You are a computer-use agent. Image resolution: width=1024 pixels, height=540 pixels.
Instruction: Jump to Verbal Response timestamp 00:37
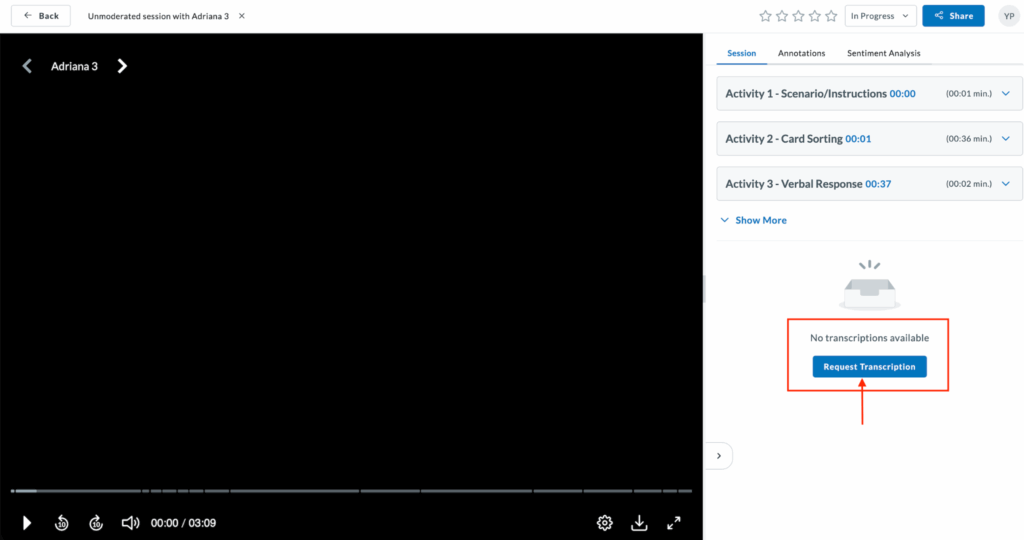(x=878, y=183)
